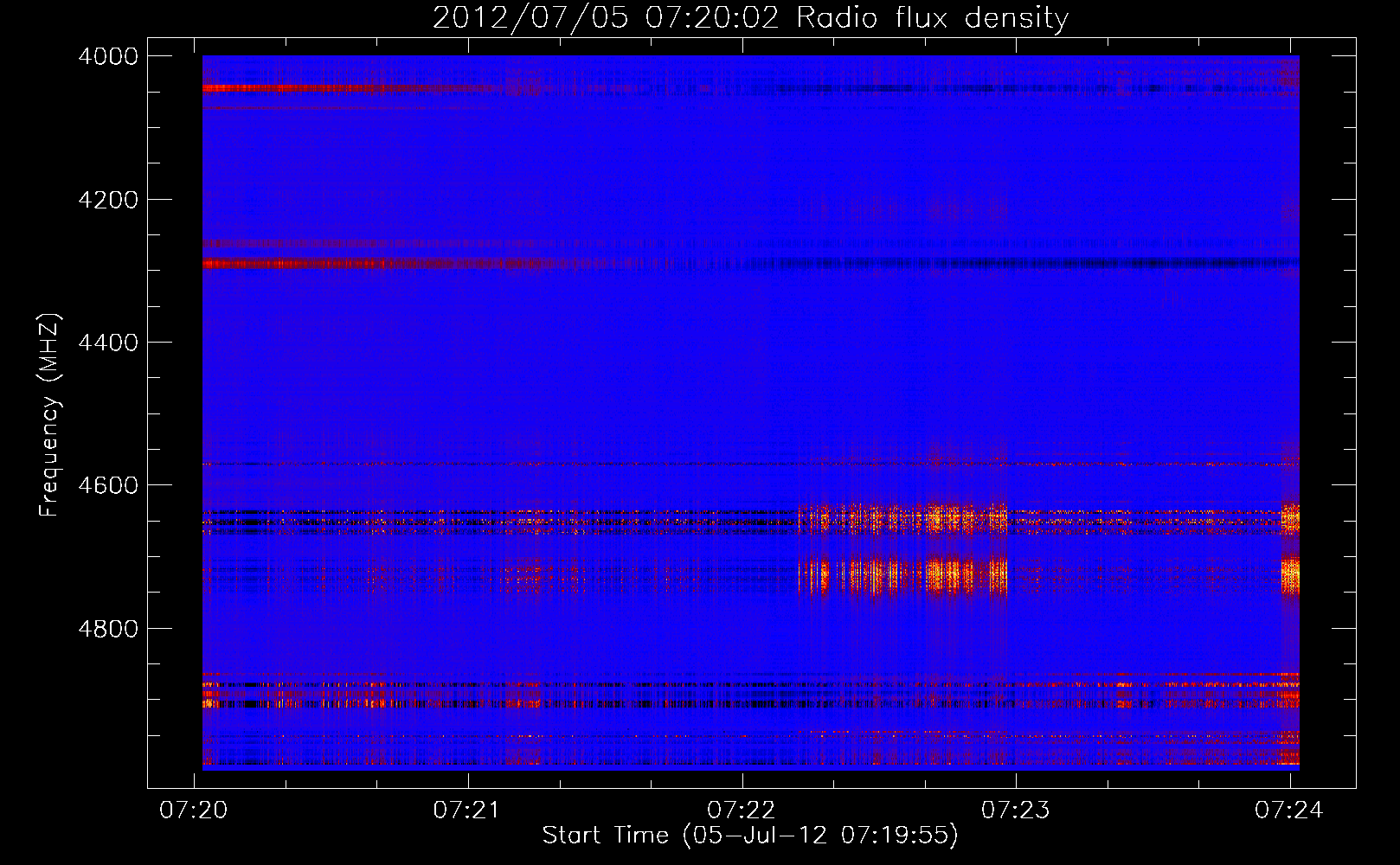Click the 4000 frequency tick label
Screen dimensions: 1400x865
point(108,56)
